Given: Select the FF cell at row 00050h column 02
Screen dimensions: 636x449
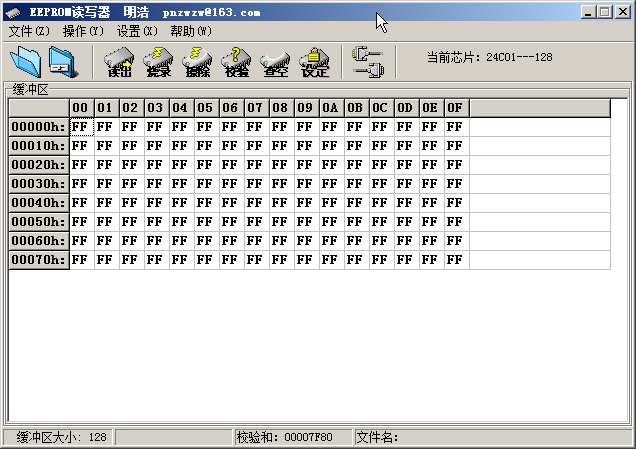Looking at the screenshot, I should (x=132, y=221).
